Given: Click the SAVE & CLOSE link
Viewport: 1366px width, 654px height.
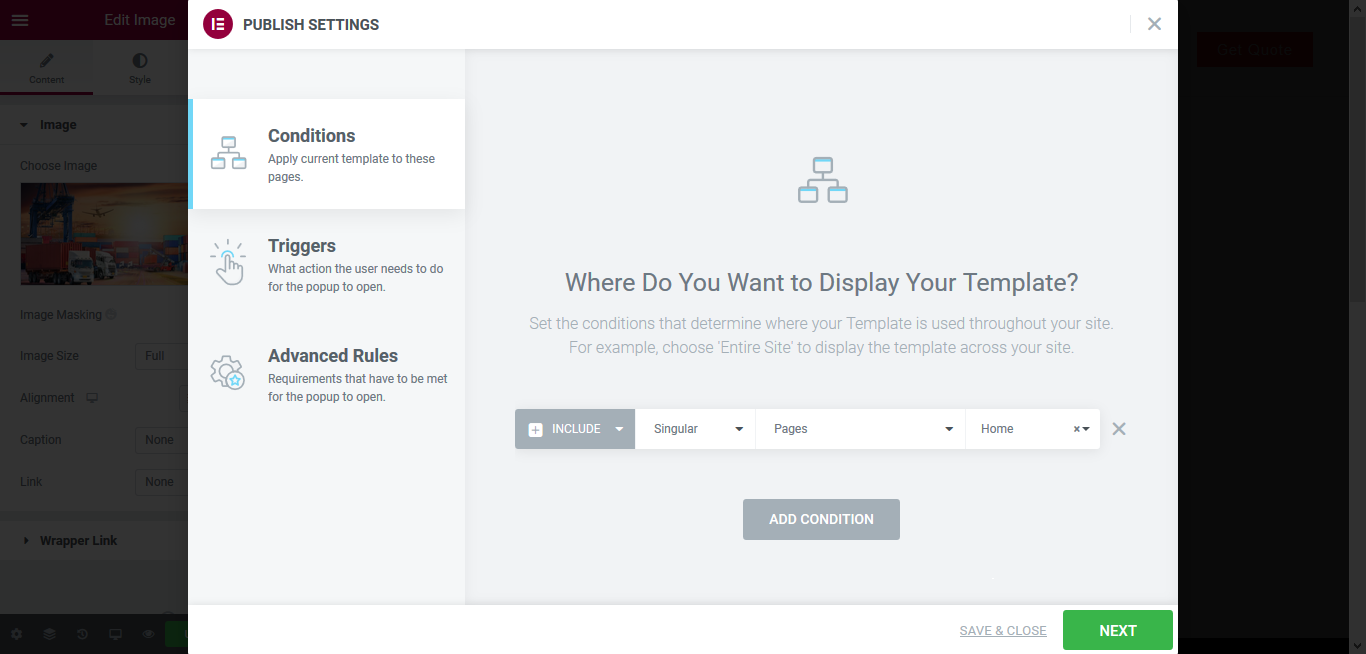Looking at the screenshot, I should [x=1003, y=631].
